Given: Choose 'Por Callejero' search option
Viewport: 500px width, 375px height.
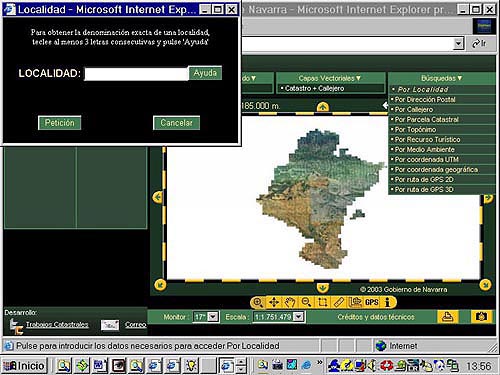Looking at the screenshot, I should [413, 109].
